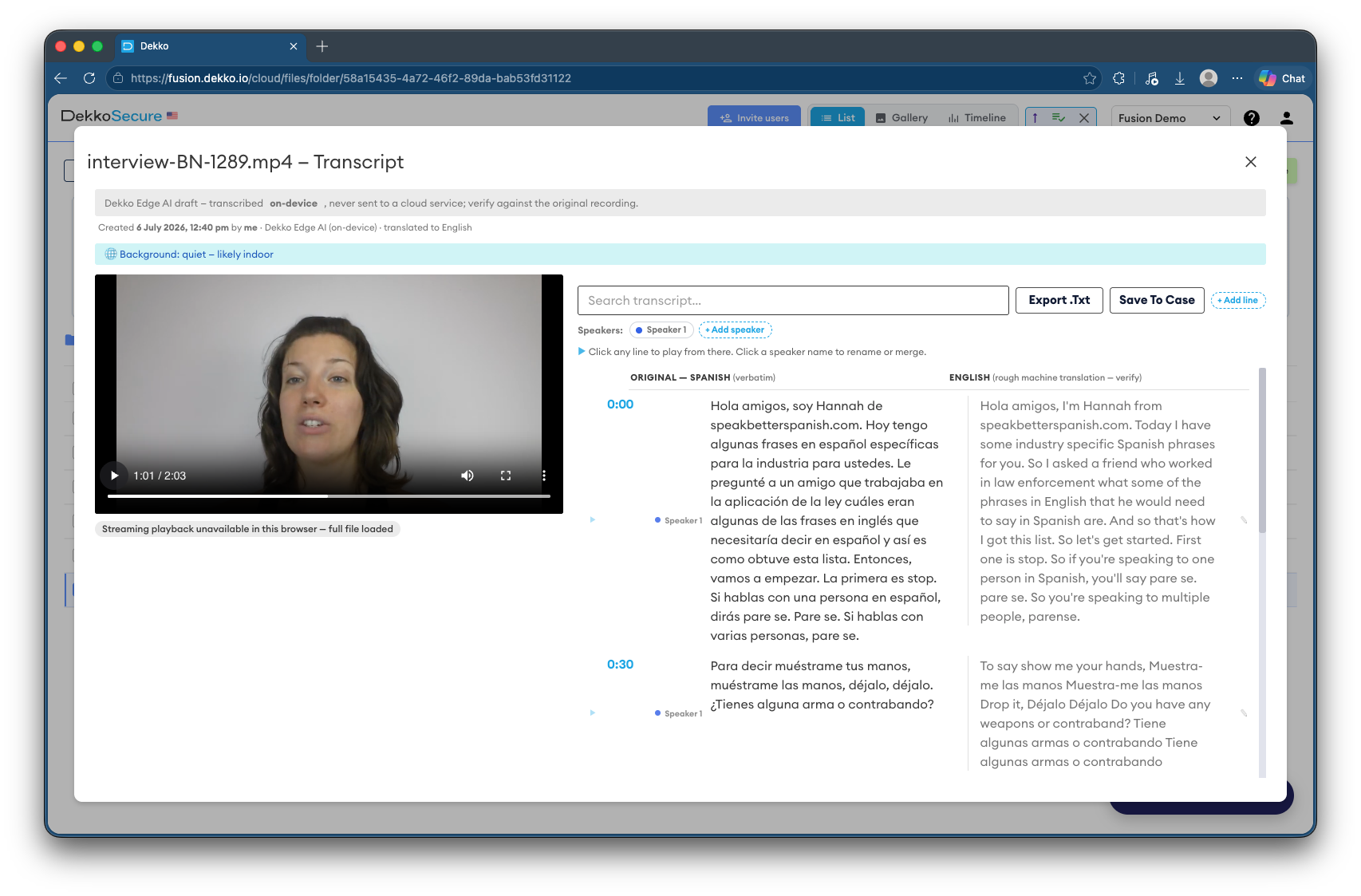Click English text starting 'Hola amigos, I'm Hannah'
This screenshot has width=1361, height=896.
1098,511
